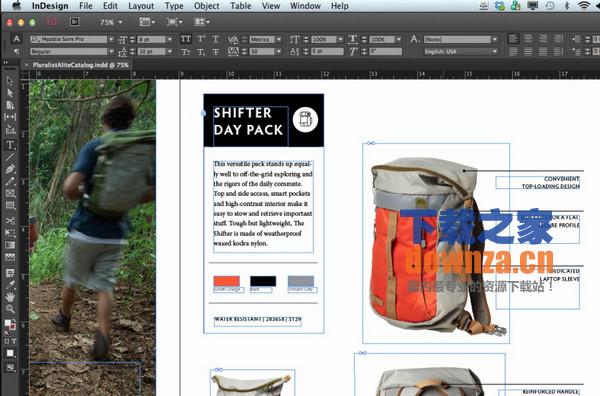600x396 pixels.
Task: Select the Pencil tool
Action: pos(10,181)
